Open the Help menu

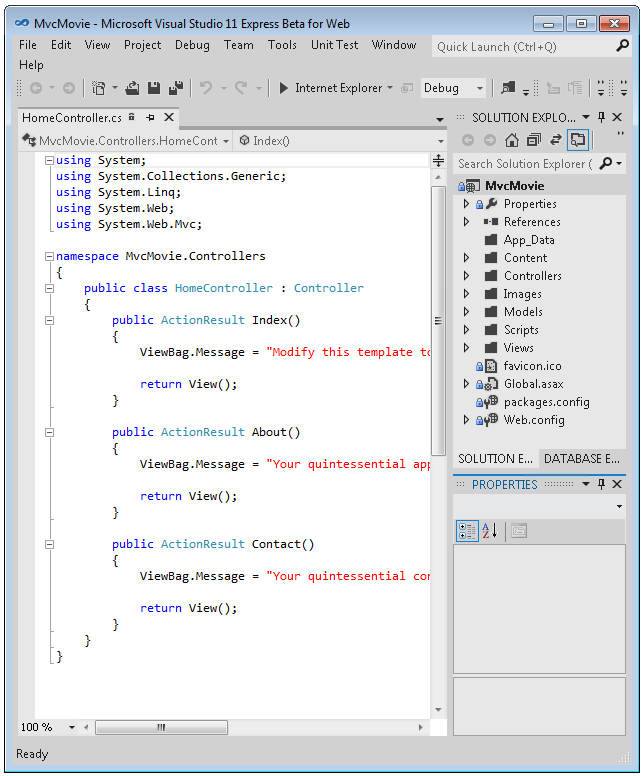(x=31, y=65)
